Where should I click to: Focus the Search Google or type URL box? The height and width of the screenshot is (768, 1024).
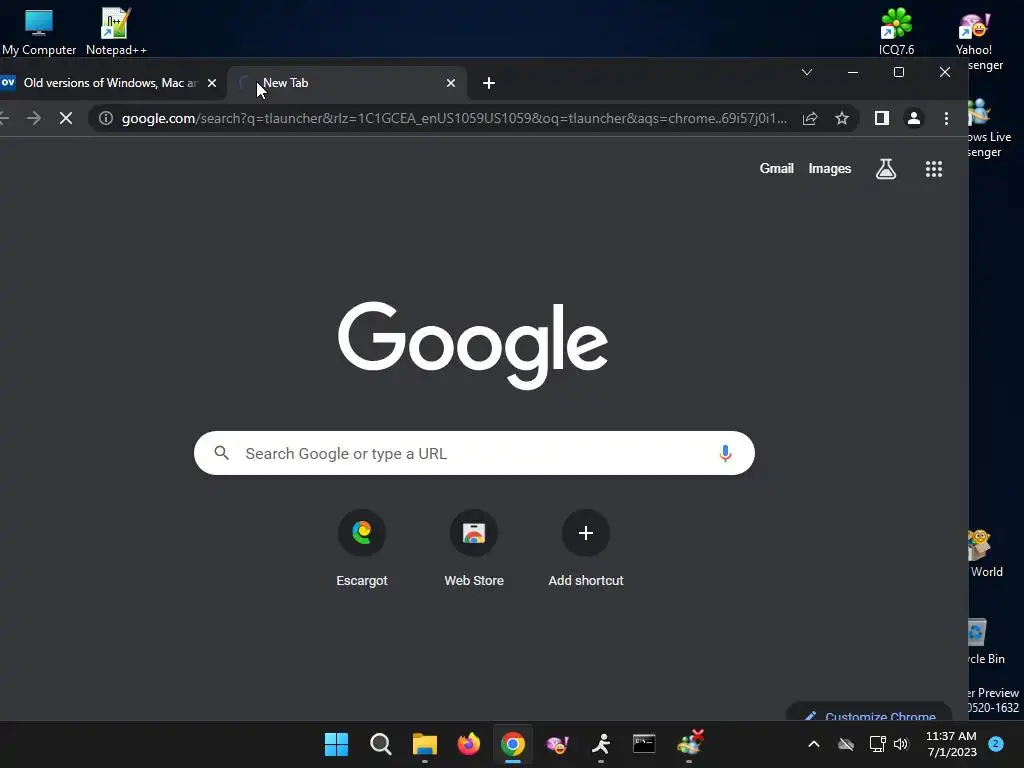click(x=474, y=453)
